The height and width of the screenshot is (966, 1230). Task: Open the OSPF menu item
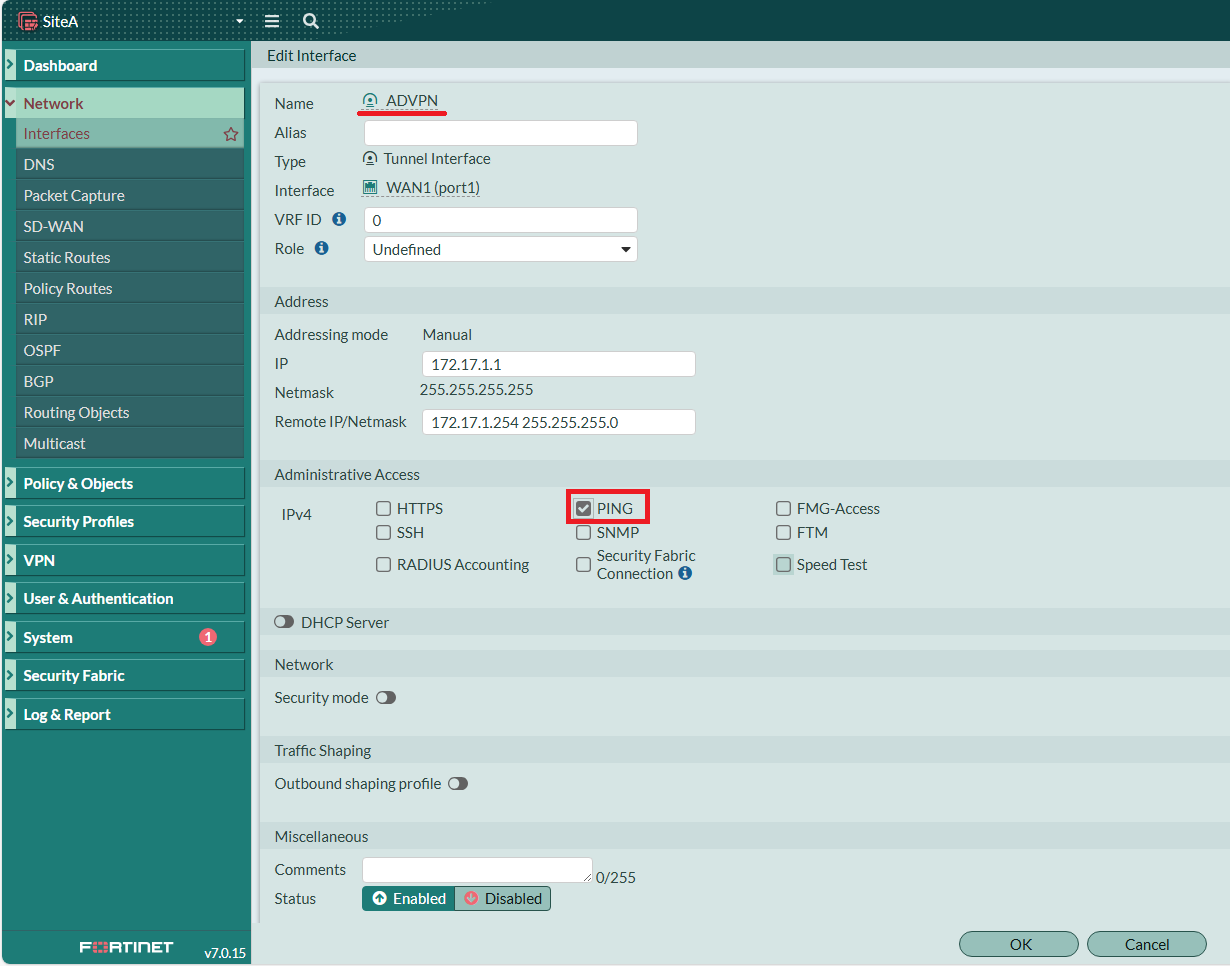(x=130, y=350)
